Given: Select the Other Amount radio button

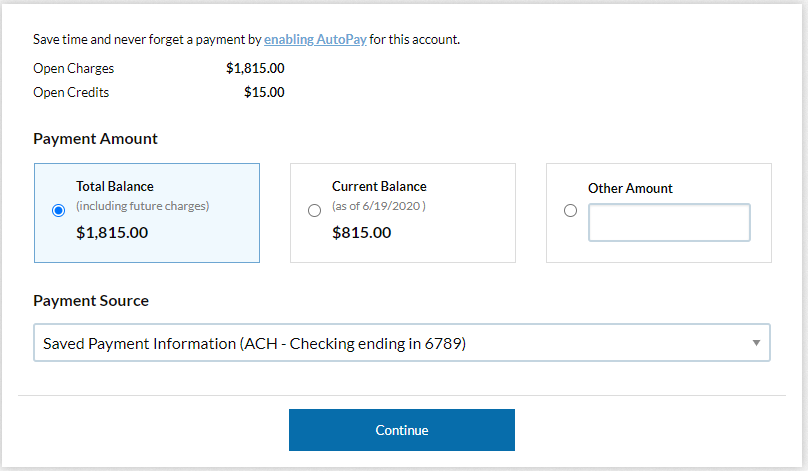Looking at the screenshot, I should tap(570, 210).
